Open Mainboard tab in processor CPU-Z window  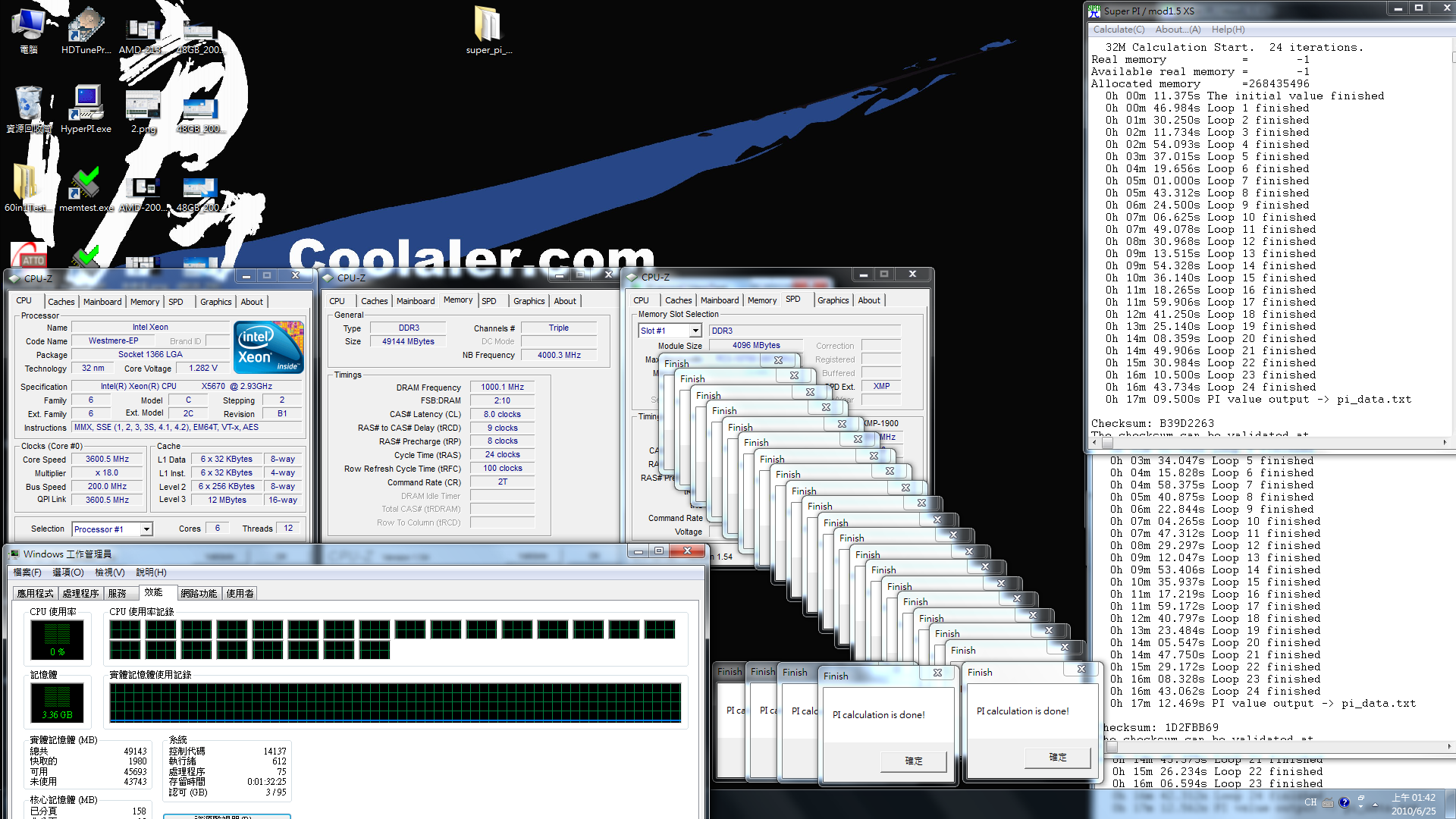pos(102,302)
